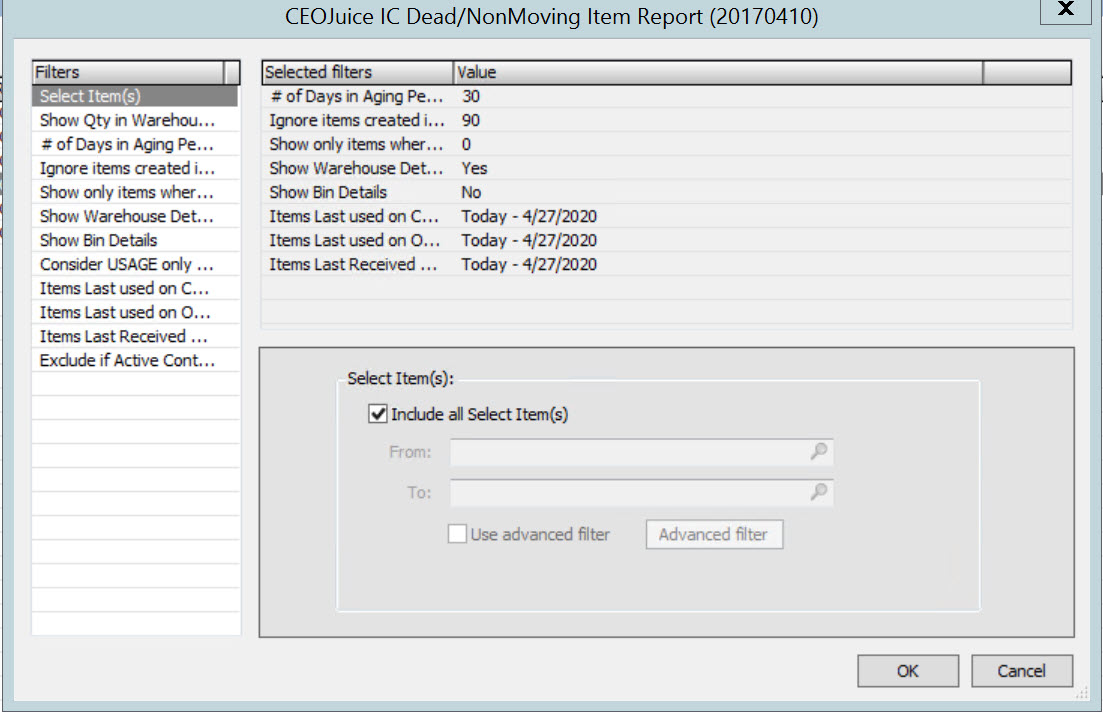This screenshot has height=716, width=1103.
Task: Click the Filters column header
Action: tap(128, 72)
